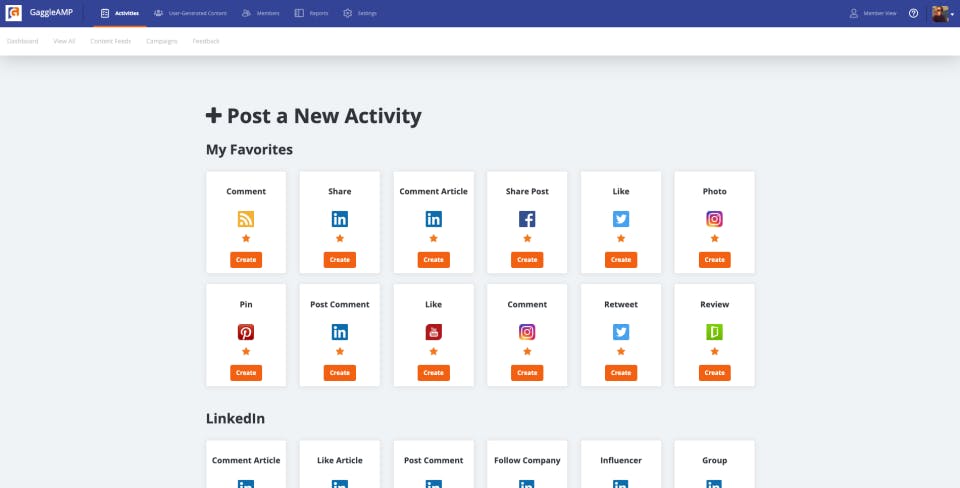Click the Pinterest icon on the Pin card

(246, 332)
